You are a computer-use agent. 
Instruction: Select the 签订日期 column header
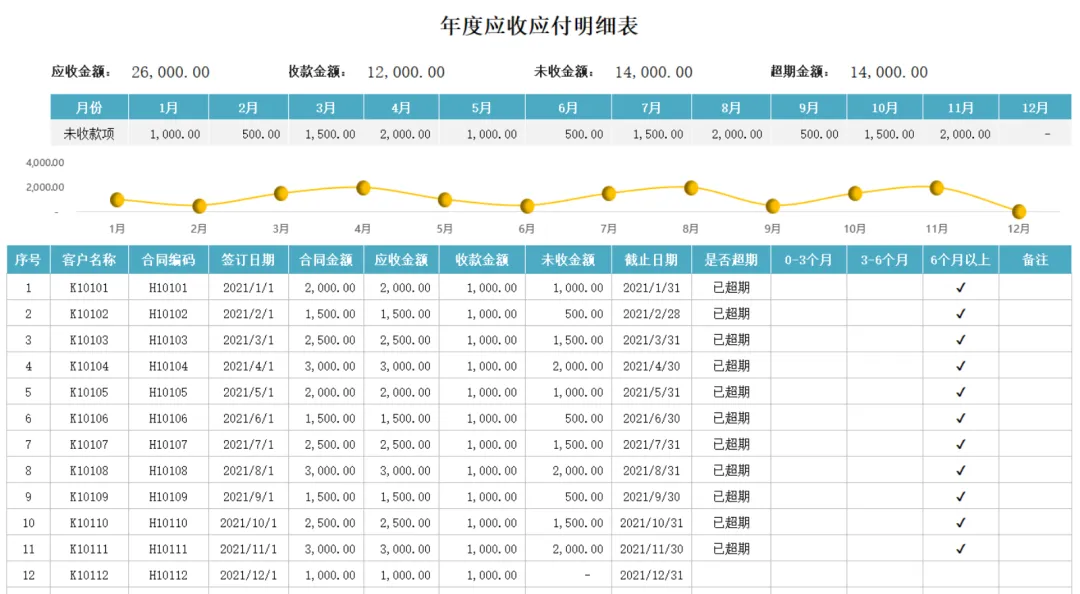point(248,260)
